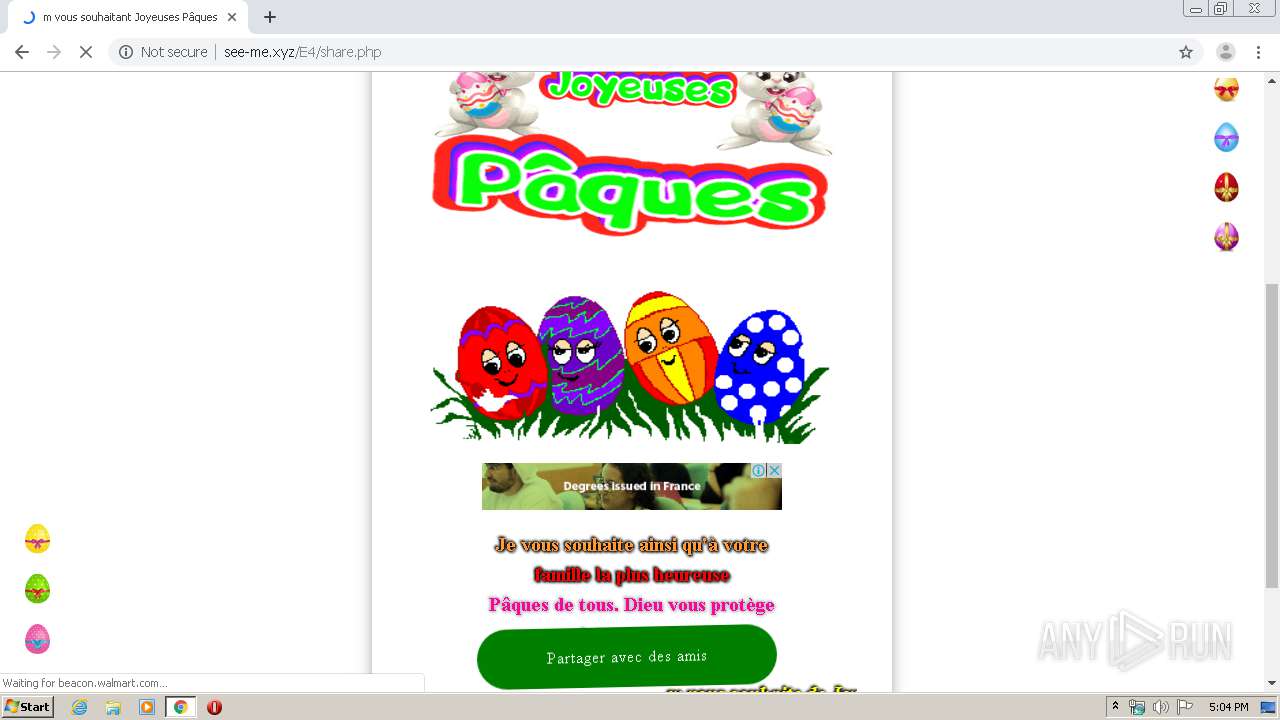1280x720 pixels.
Task: Click the scrollbar up arrow
Action: (1272, 79)
